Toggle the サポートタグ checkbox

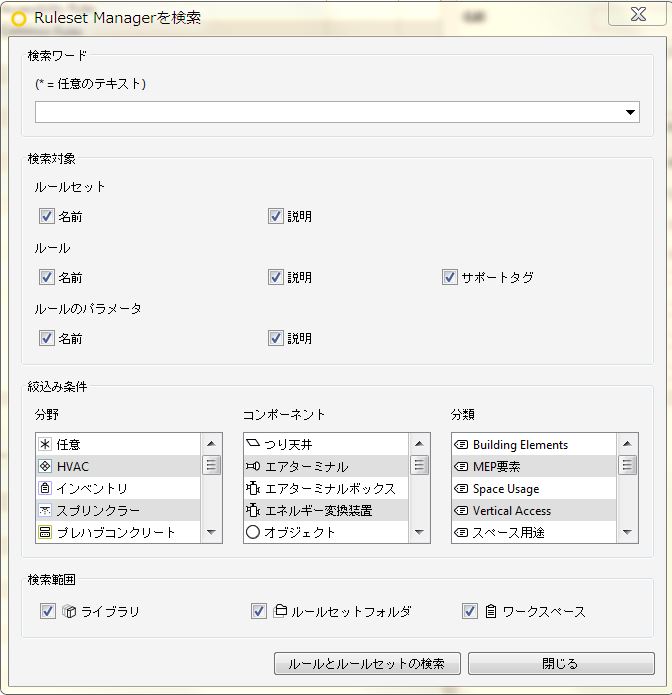(449, 277)
